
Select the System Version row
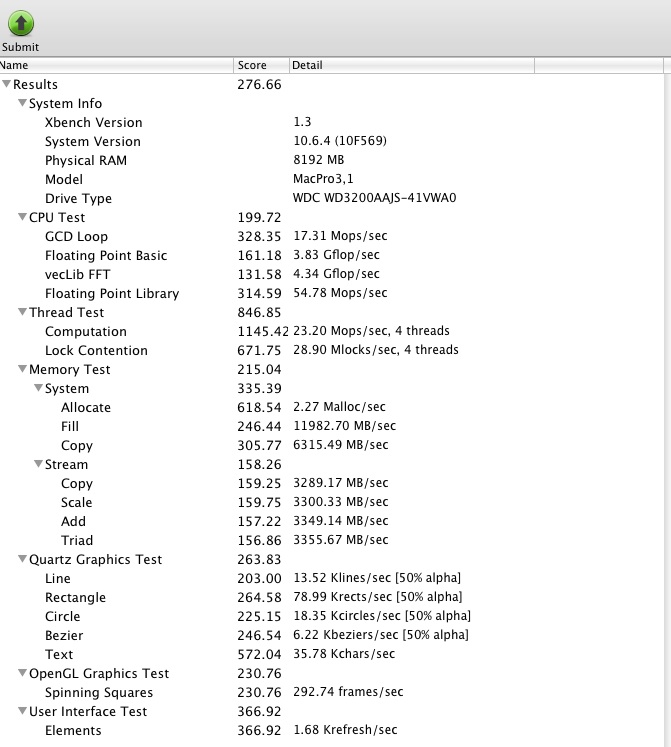(332, 141)
